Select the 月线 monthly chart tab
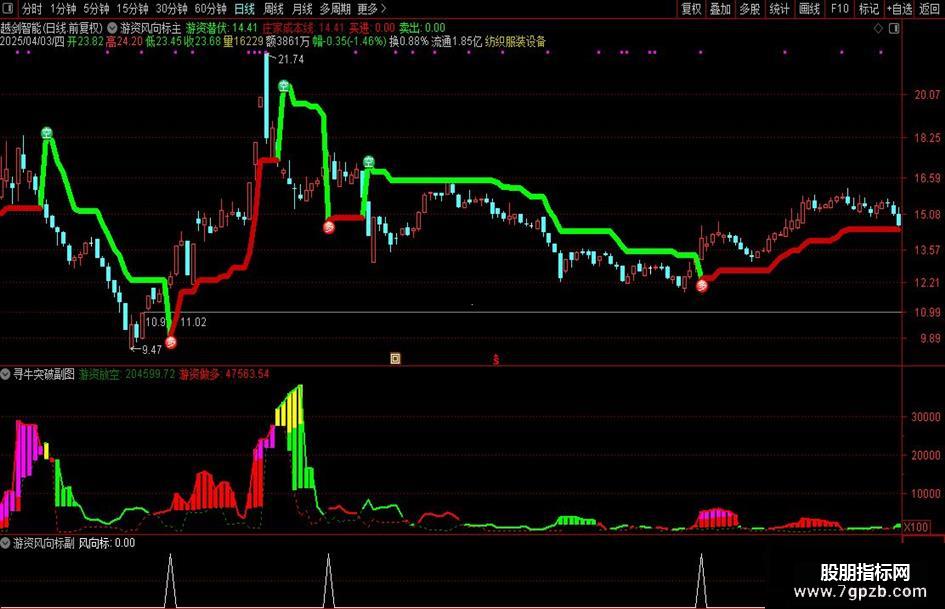This screenshot has height=609, width=945. click(x=301, y=8)
